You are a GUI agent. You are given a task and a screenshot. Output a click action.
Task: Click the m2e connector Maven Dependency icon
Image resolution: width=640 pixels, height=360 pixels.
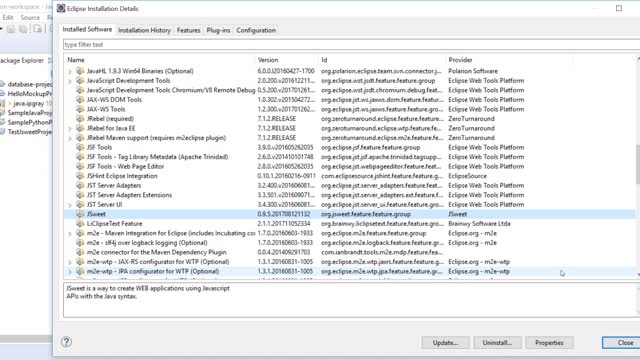pyautogui.click(x=80, y=252)
